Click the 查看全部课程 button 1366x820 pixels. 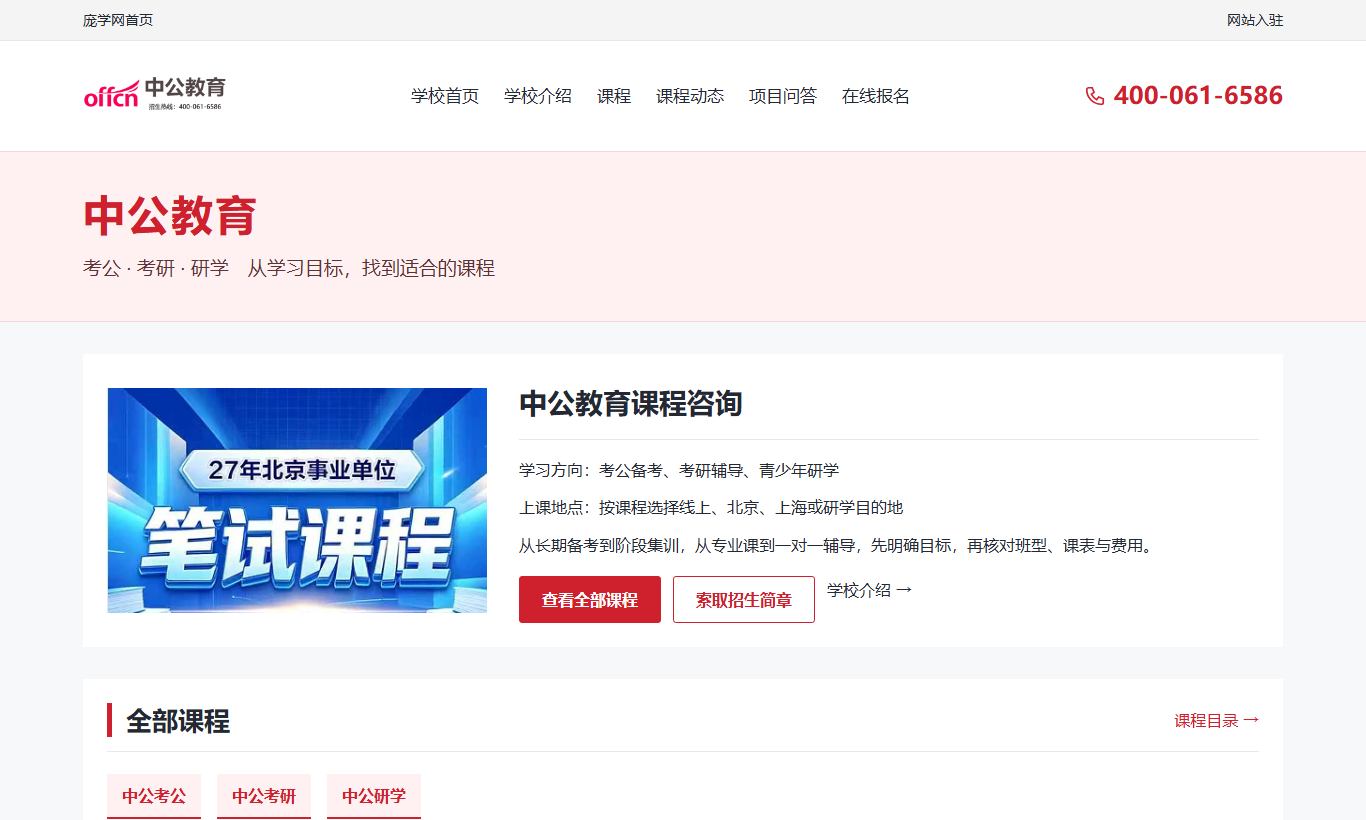click(590, 600)
